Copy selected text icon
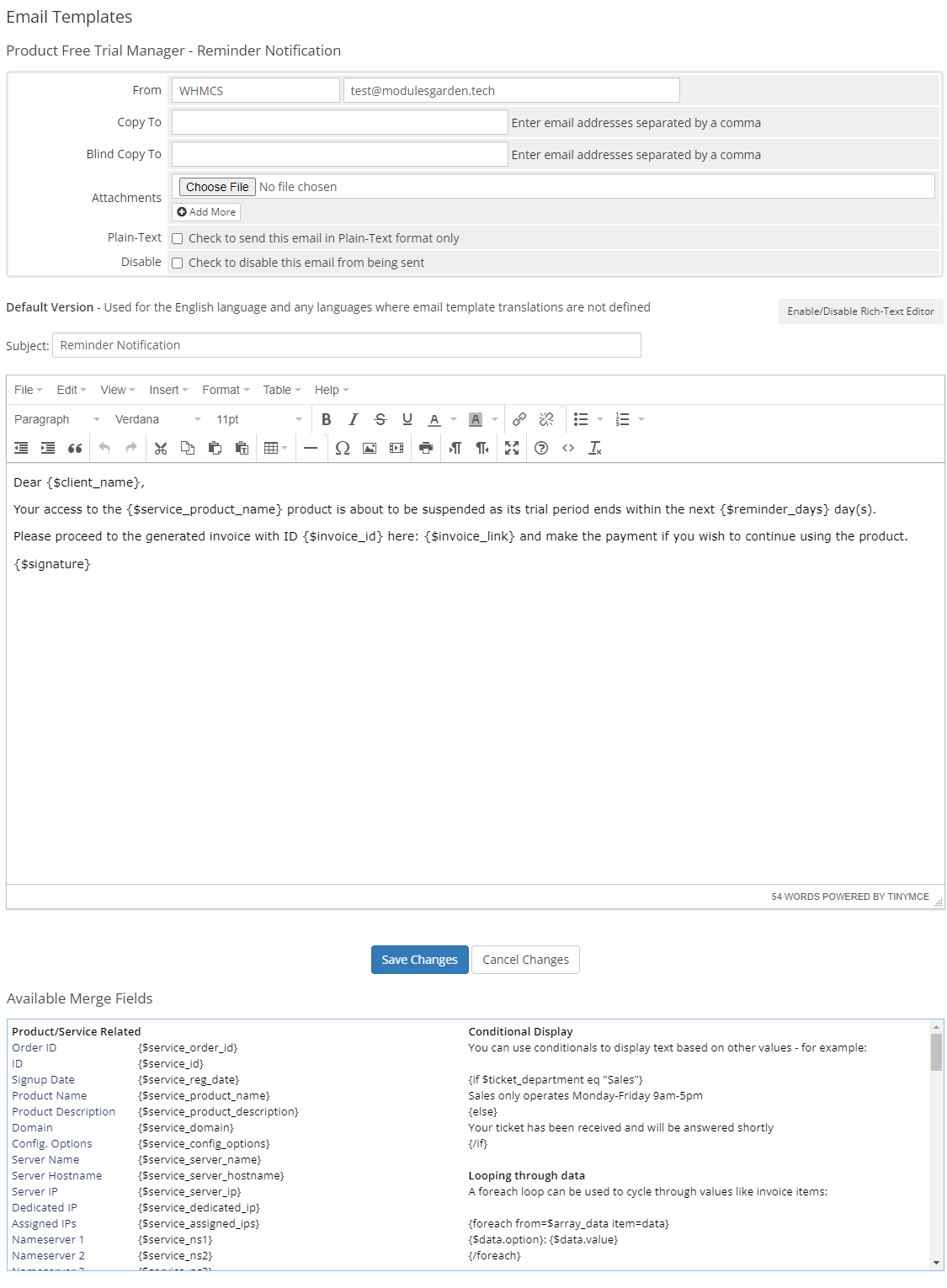947x1288 pixels. (188, 448)
